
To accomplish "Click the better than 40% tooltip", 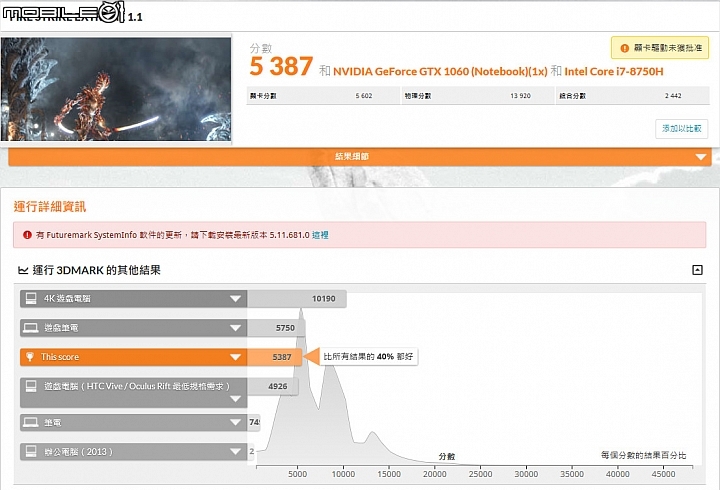I will click(368, 356).
